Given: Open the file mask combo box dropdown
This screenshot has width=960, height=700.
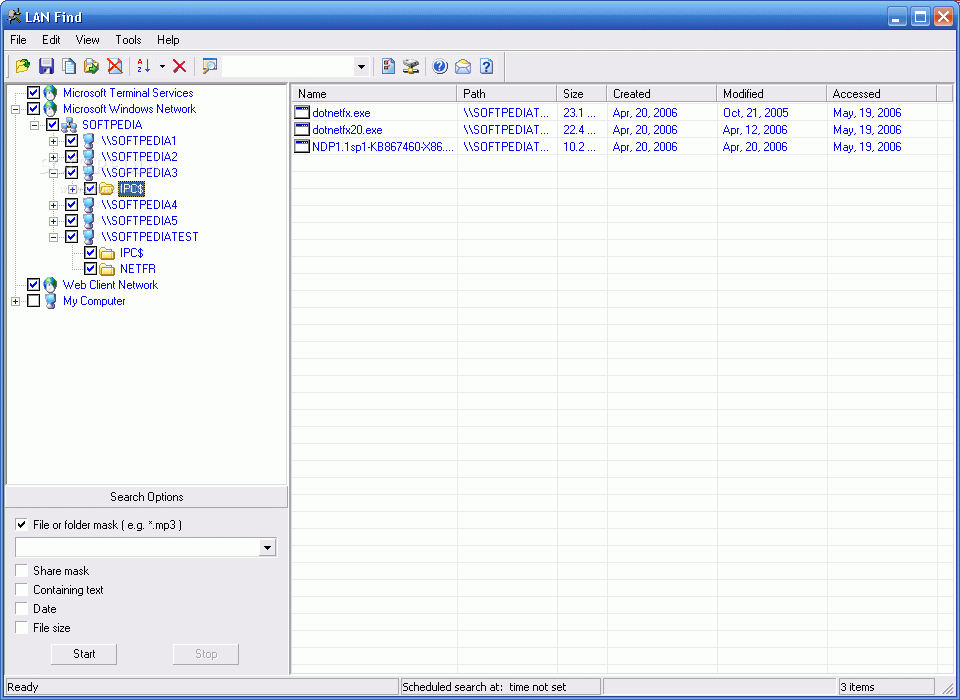Looking at the screenshot, I should pyautogui.click(x=268, y=548).
